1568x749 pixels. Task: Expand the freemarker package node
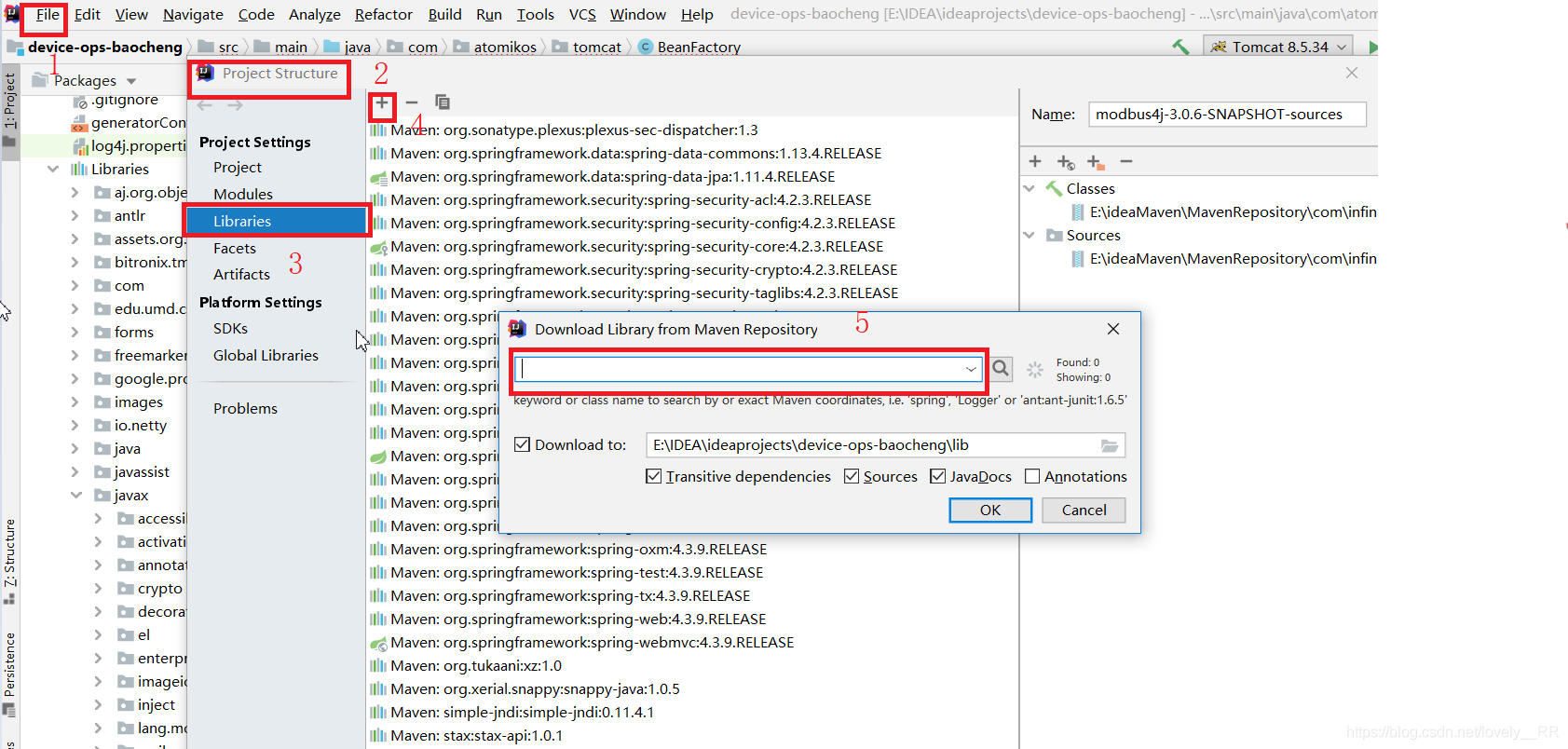click(x=75, y=355)
